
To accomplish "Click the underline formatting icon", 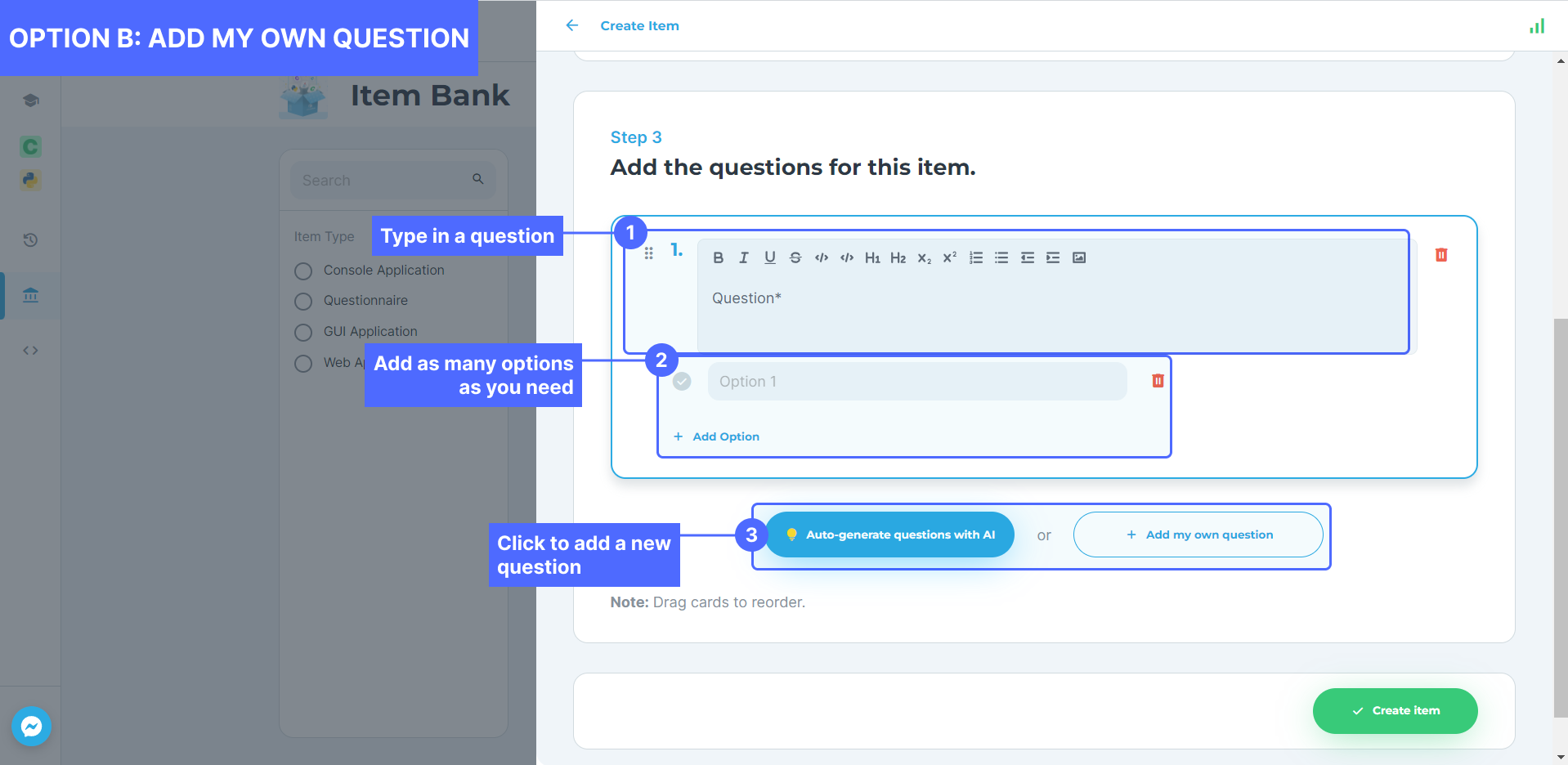I will [x=769, y=257].
